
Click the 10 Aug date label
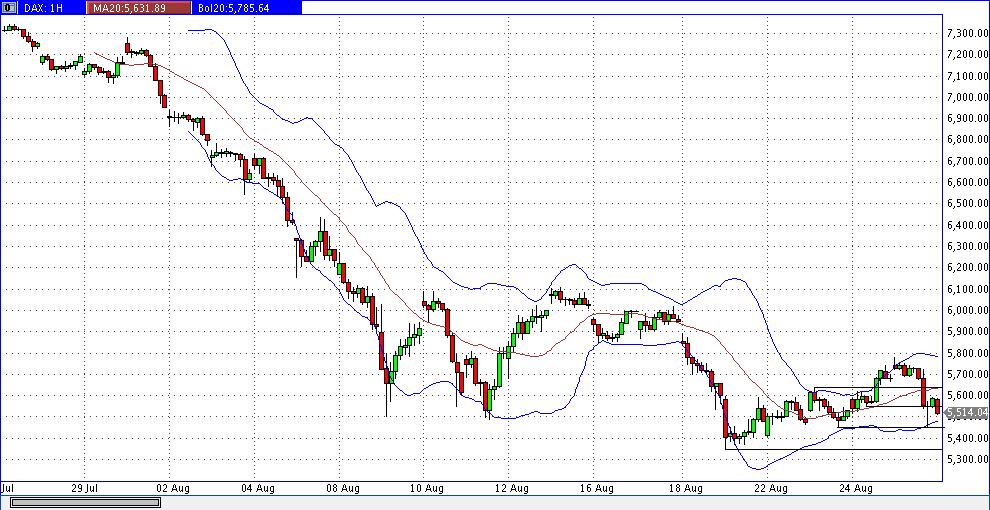426,488
